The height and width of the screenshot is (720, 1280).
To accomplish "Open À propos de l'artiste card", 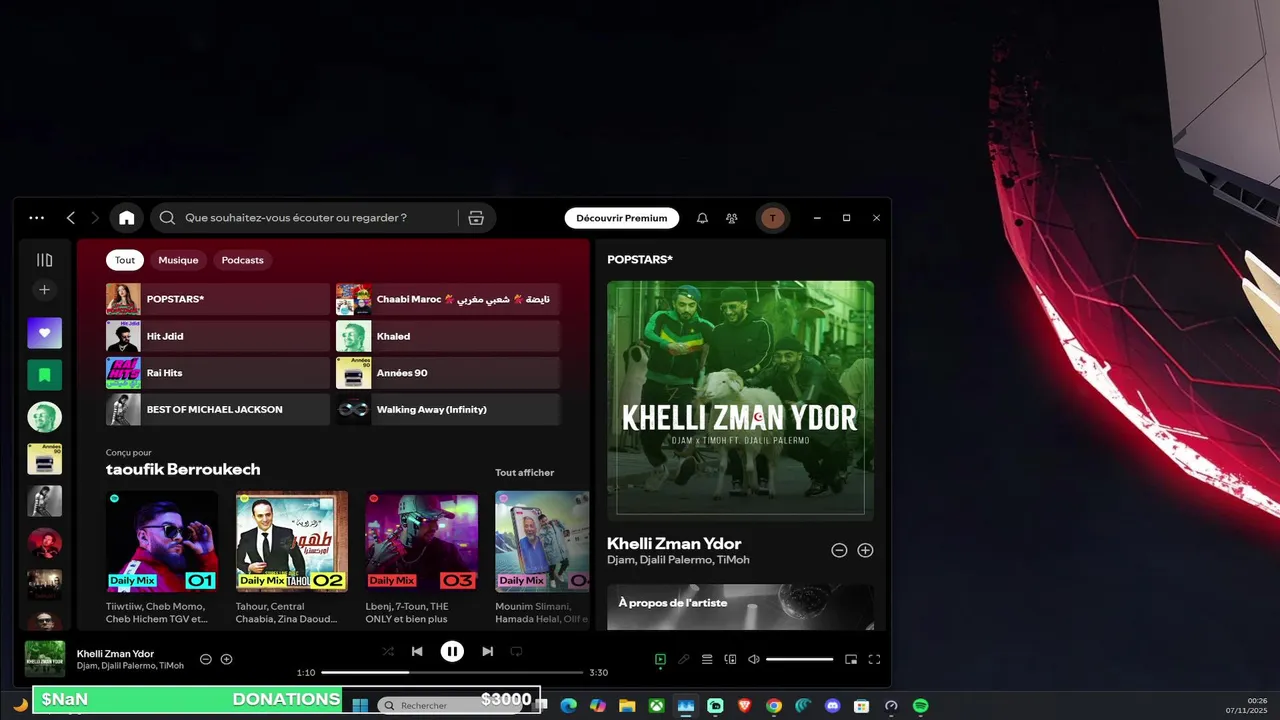I will click(740, 607).
